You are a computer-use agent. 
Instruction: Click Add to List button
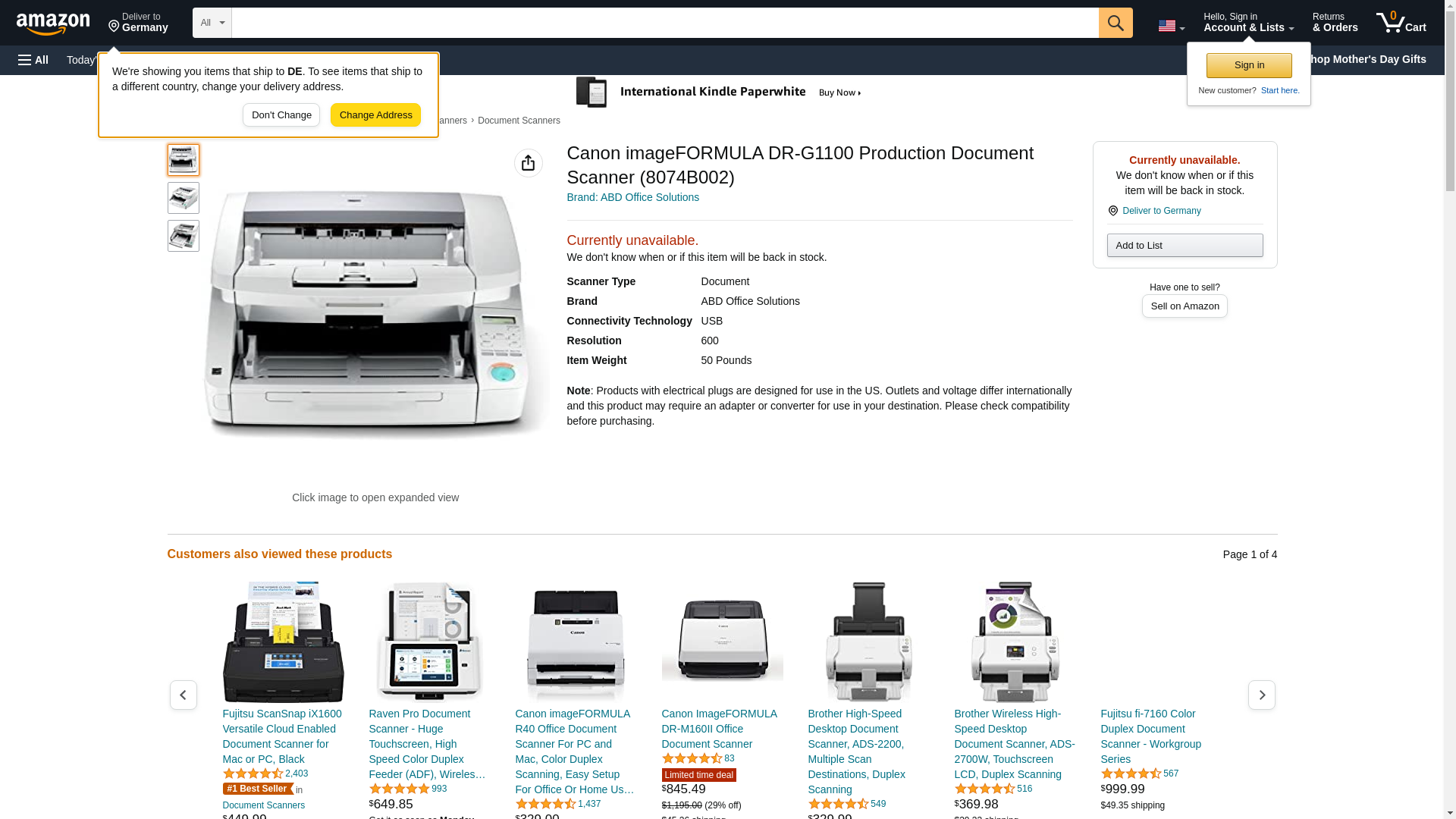(x=1185, y=245)
